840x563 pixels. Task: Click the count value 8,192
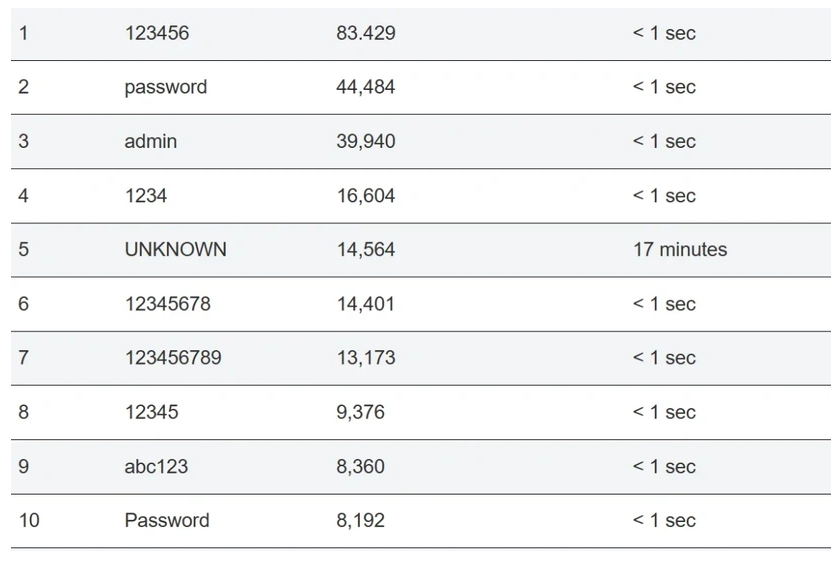pyautogui.click(x=360, y=520)
